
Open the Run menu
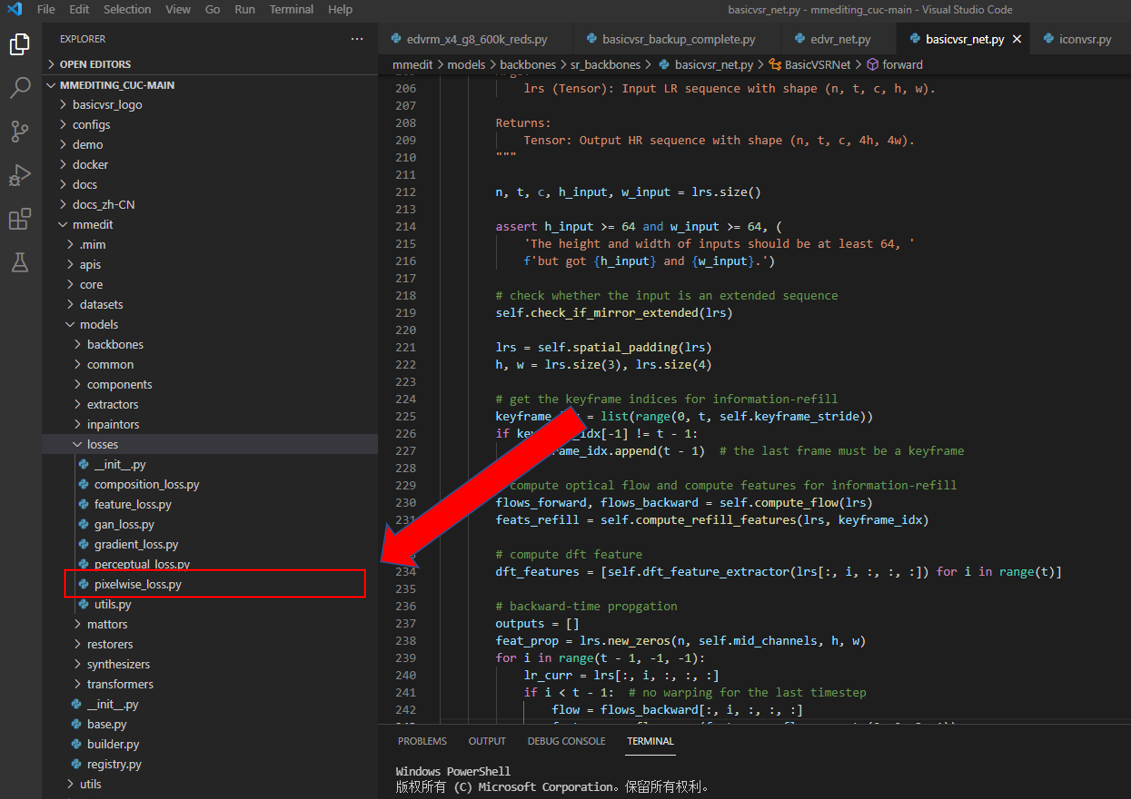(245, 9)
